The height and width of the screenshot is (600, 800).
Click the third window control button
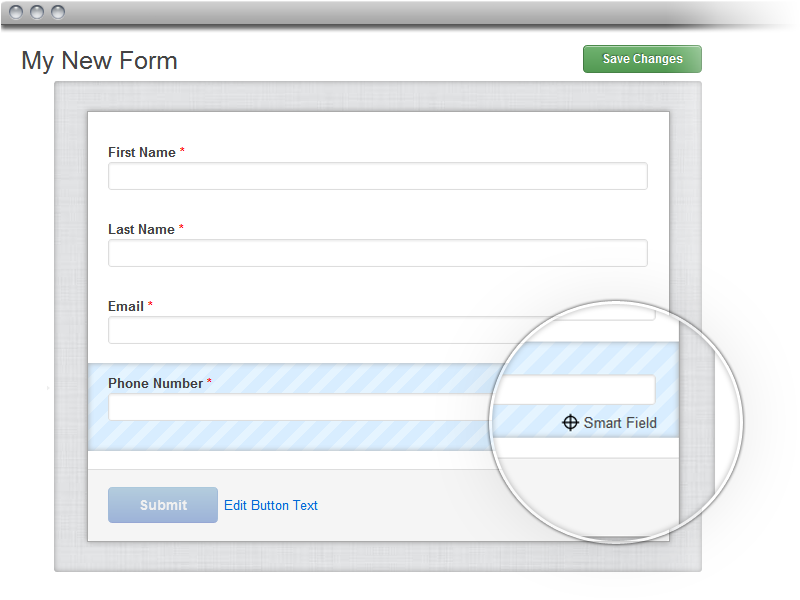tap(57, 12)
